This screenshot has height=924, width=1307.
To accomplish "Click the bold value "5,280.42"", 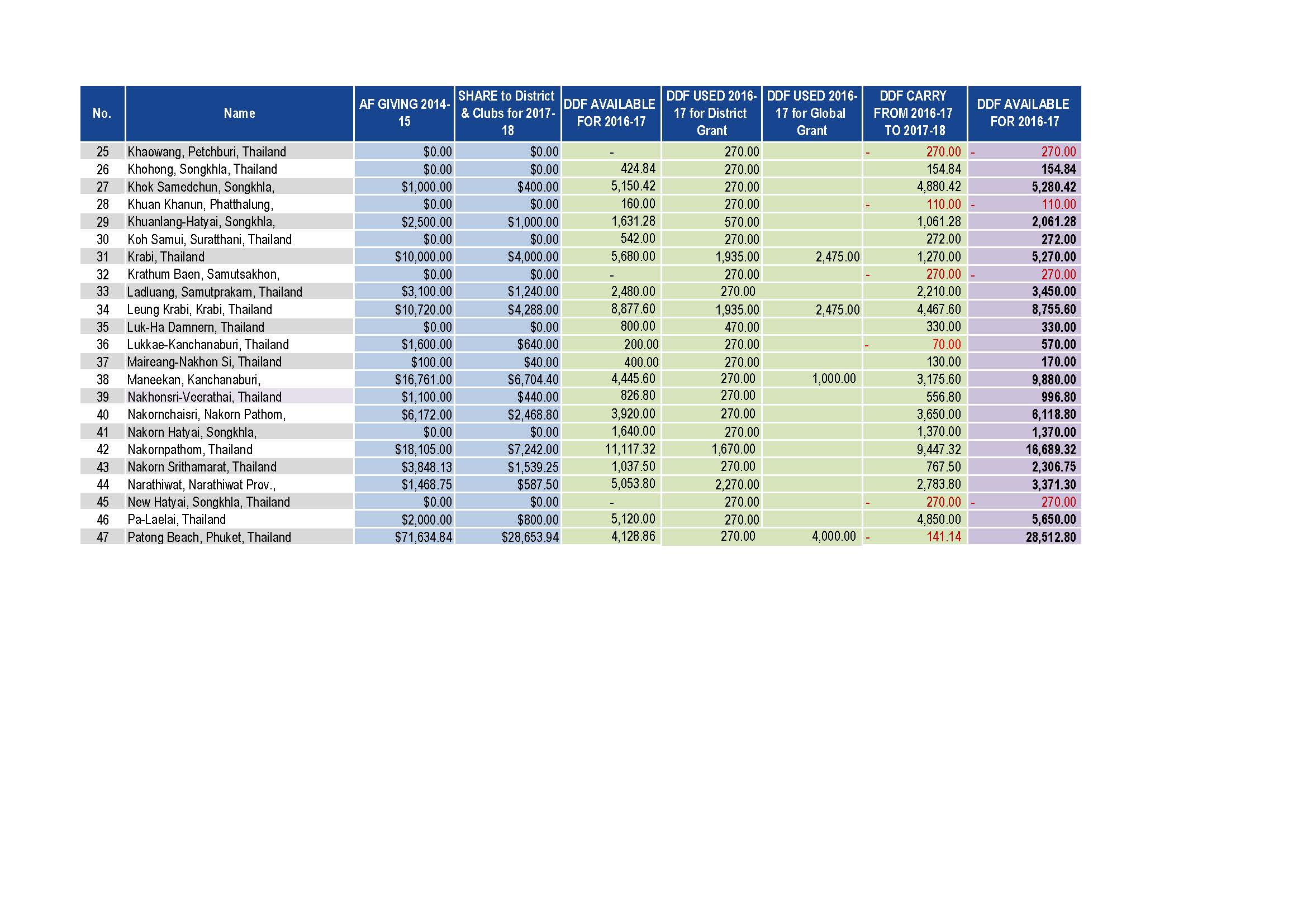I will point(1054,187).
